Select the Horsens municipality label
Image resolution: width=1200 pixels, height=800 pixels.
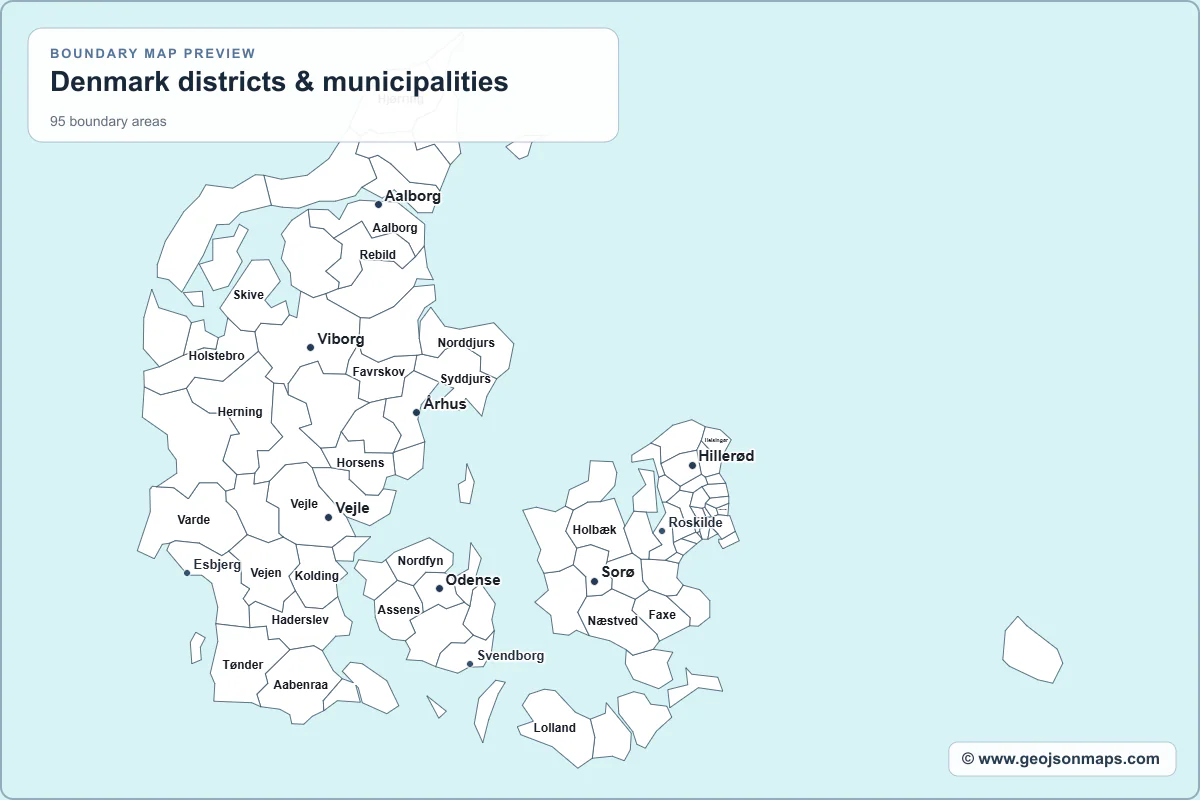click(360, 463)
